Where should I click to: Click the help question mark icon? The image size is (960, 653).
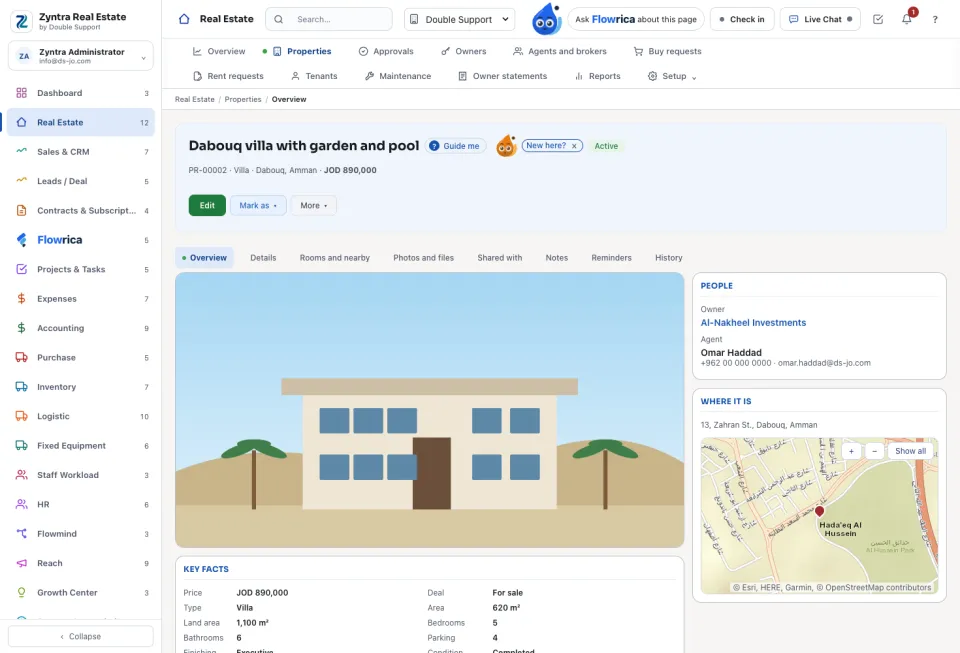934,20
